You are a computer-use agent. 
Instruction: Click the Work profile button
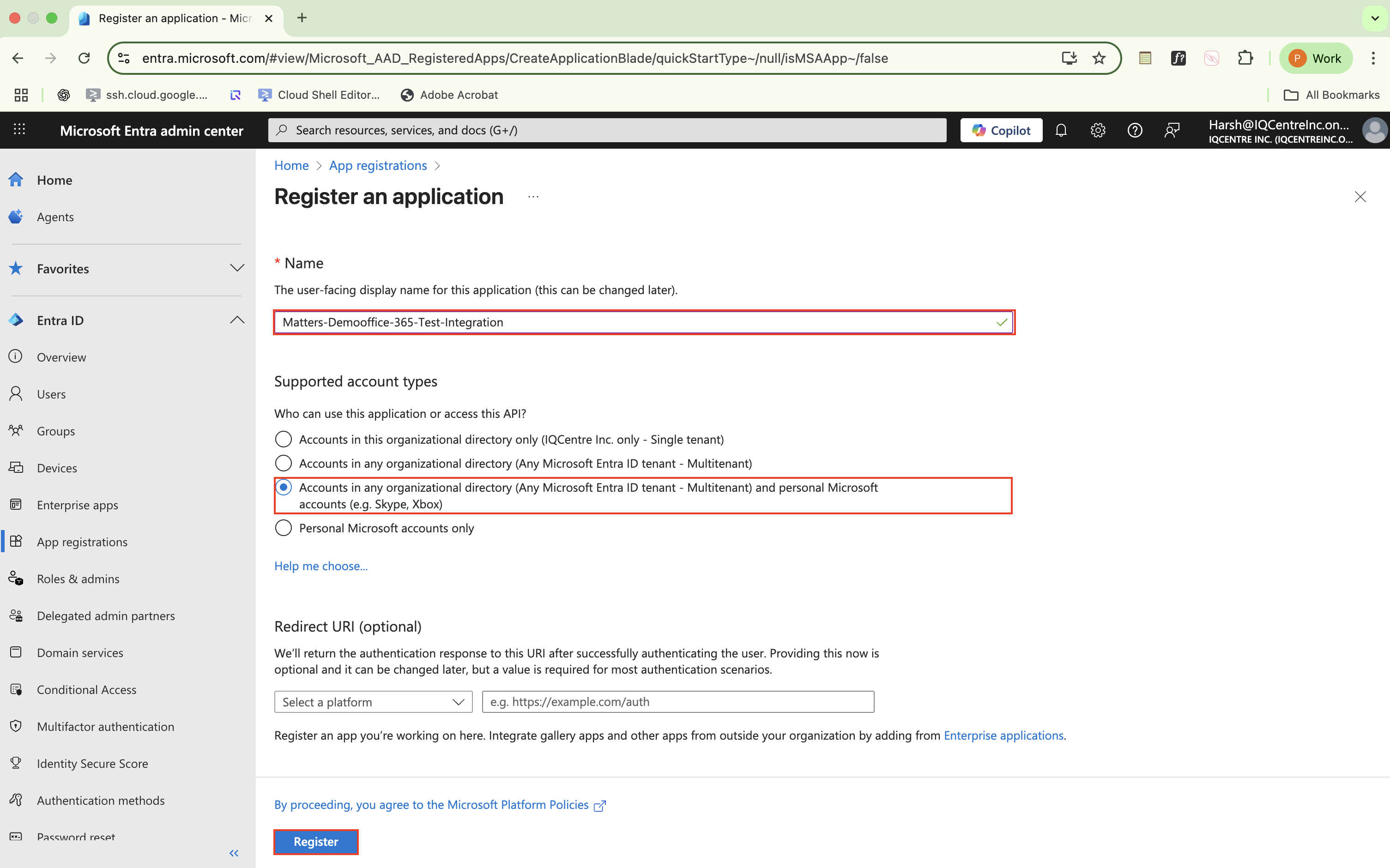click(x=1315, y=58)
